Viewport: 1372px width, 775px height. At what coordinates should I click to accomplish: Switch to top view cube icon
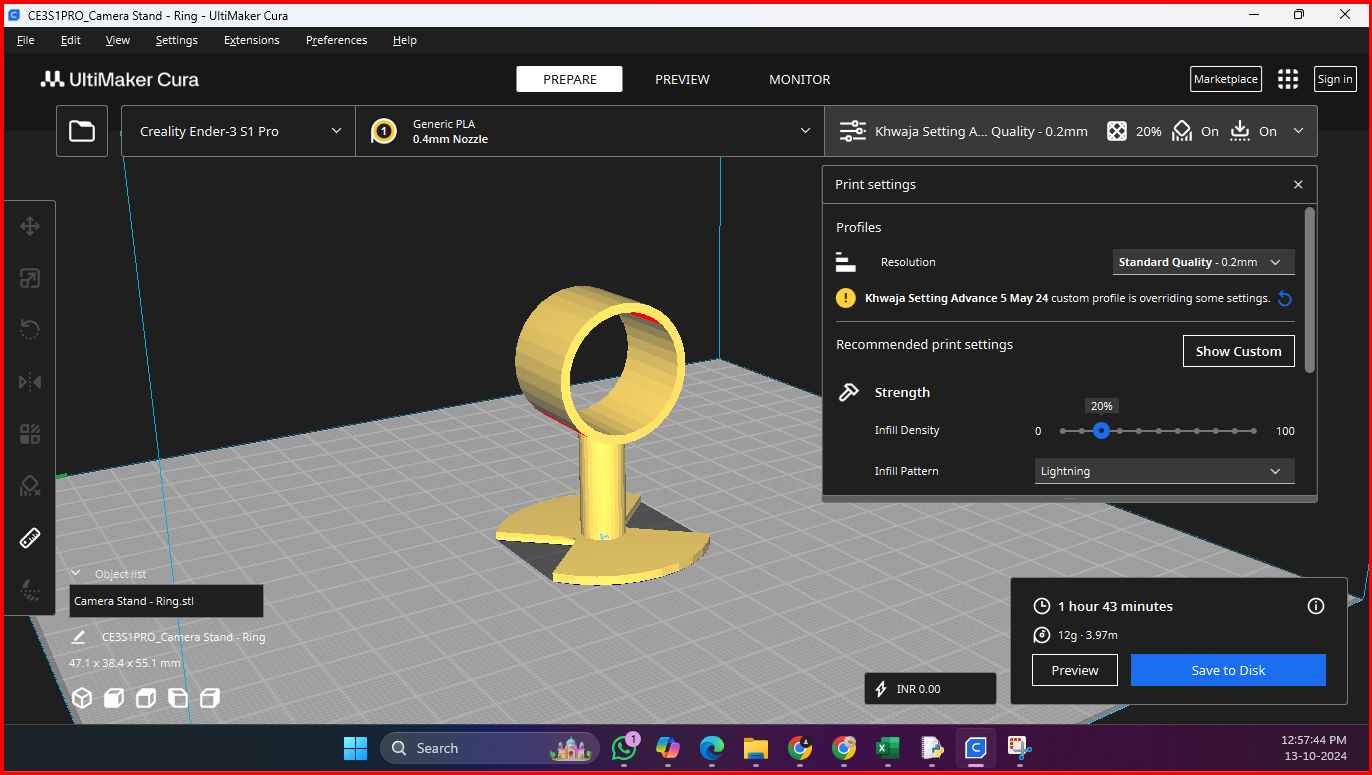point(146,698)
